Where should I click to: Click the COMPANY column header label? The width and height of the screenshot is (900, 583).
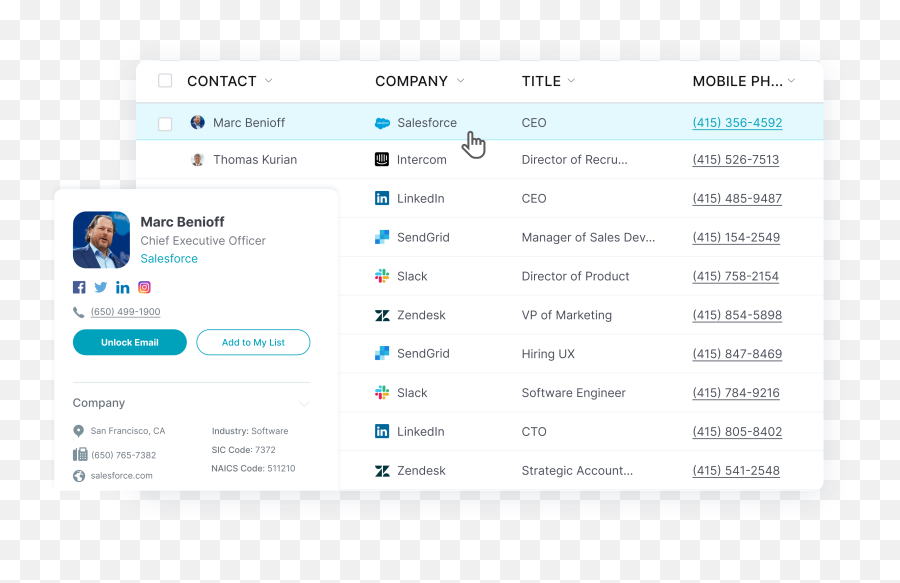412,81
